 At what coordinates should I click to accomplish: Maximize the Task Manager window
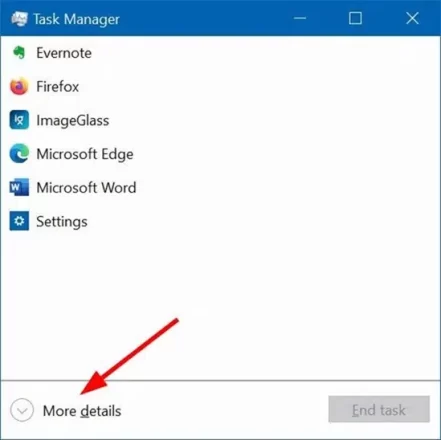point(355,18)
